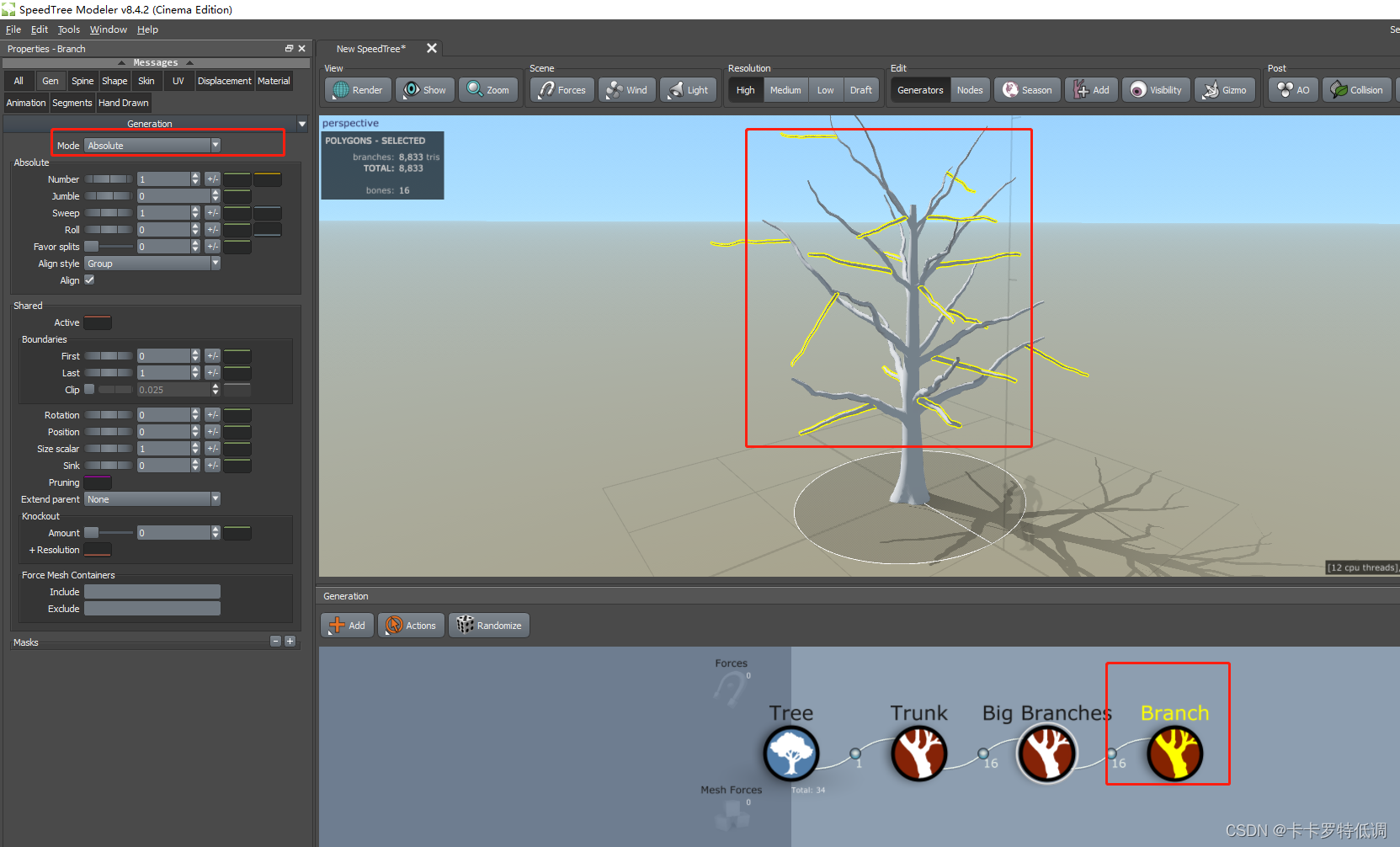Switch resolution to Low
Viewport: 1400px width, 847px height.
point(826,90)
